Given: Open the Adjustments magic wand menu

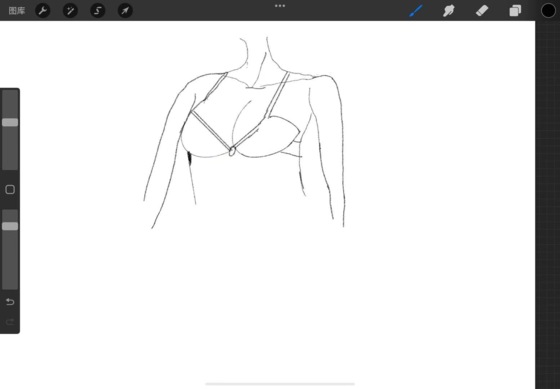Looking at the screenshot, I should (x=70, y=11).
